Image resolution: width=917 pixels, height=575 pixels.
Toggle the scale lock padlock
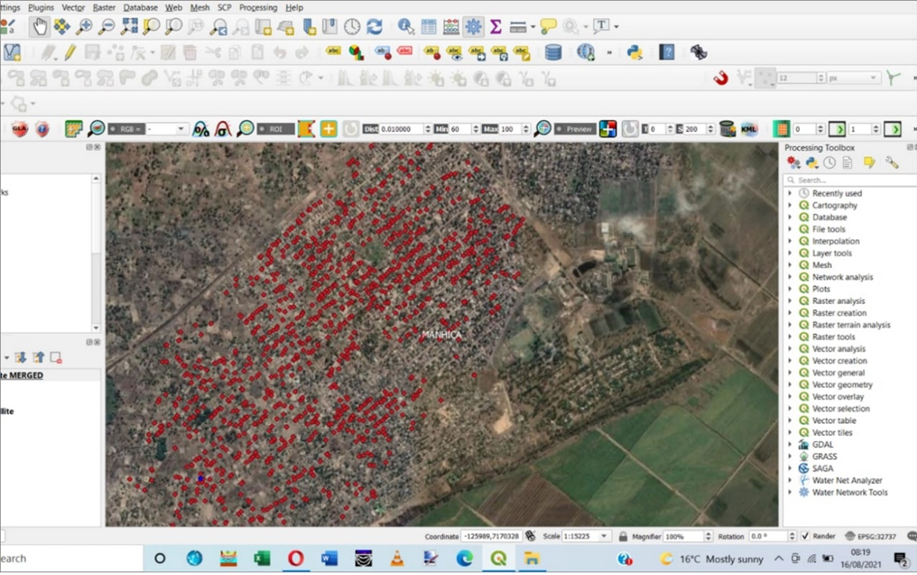click(622, 537)
